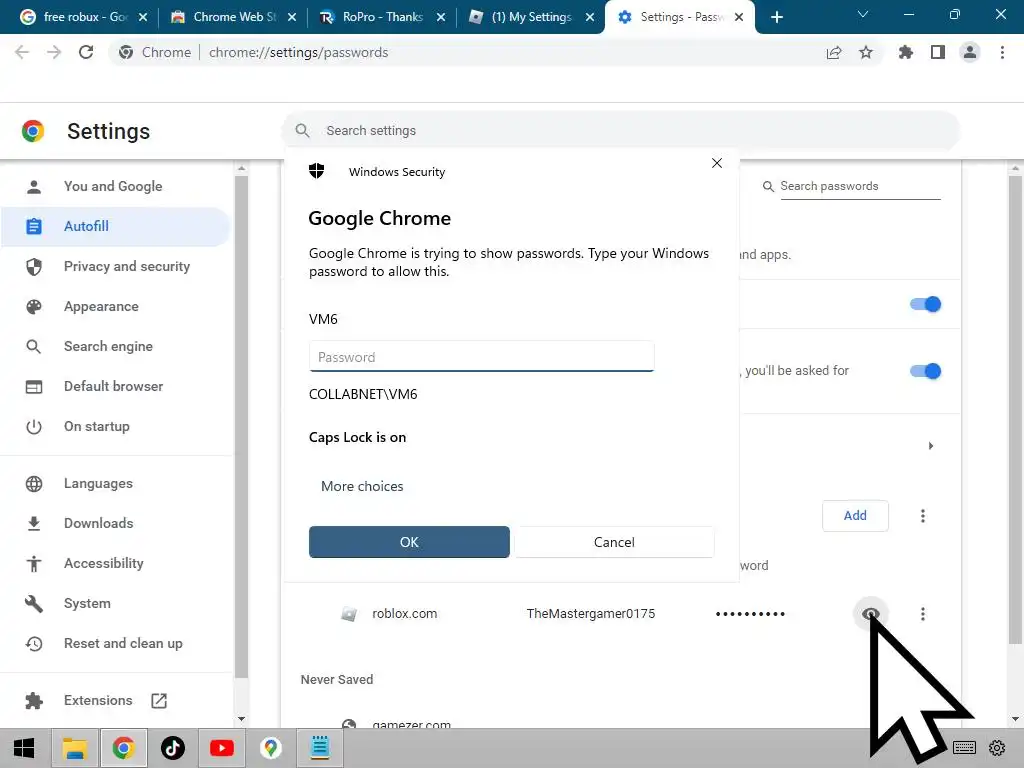Open Downloads settings

[x=116, y=523]
